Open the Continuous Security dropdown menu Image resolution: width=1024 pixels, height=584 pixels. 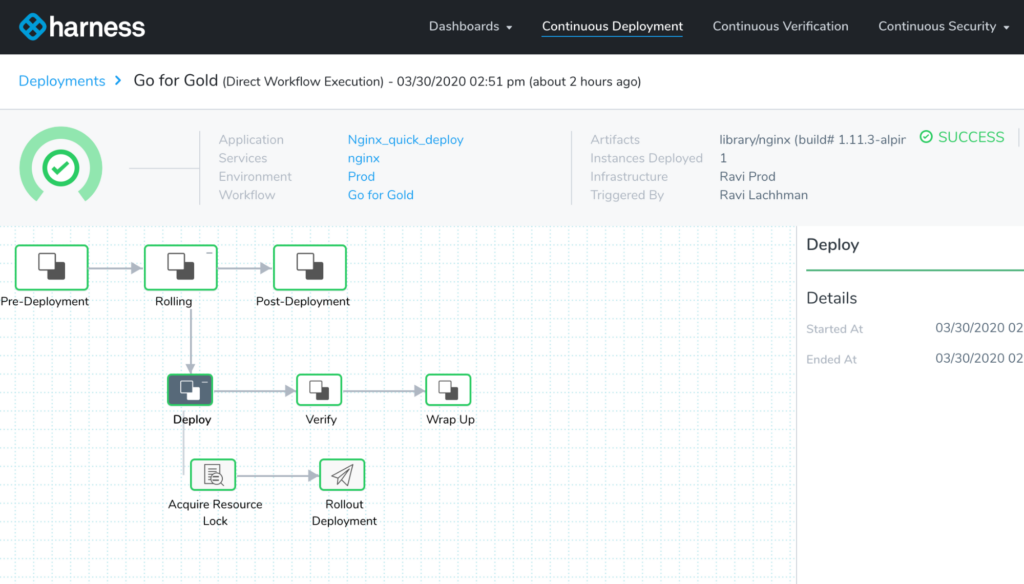944,27
